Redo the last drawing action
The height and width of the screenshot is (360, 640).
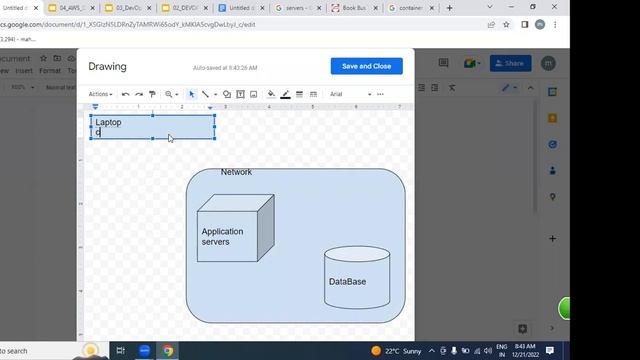[139, 94]
